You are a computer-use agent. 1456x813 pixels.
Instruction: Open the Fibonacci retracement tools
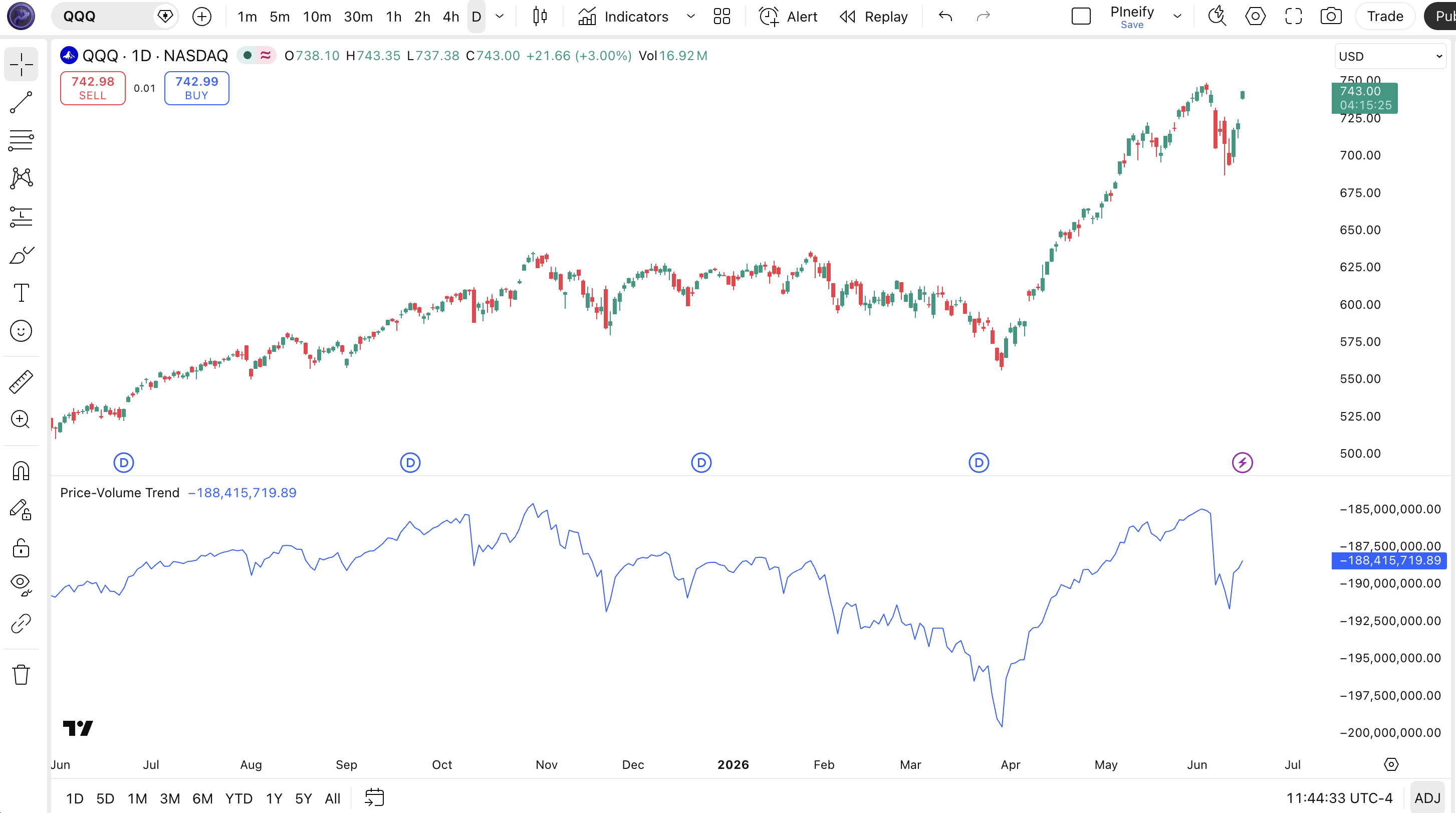tap(21, 140)
